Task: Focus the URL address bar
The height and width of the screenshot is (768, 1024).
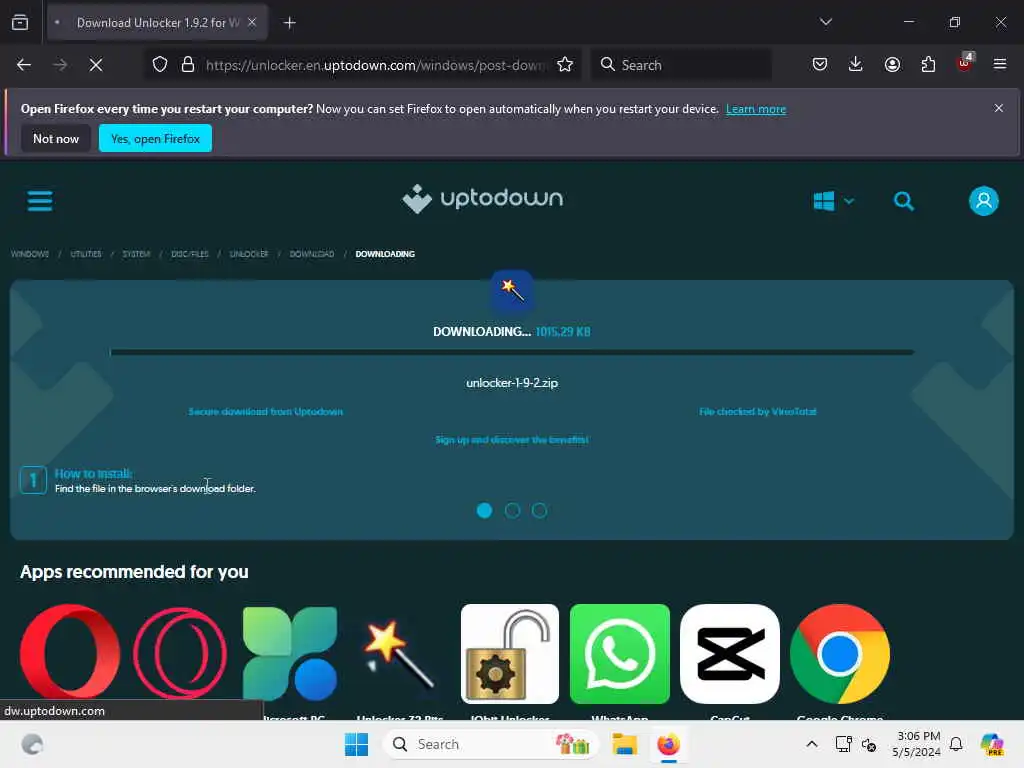Action: [374, 65]
